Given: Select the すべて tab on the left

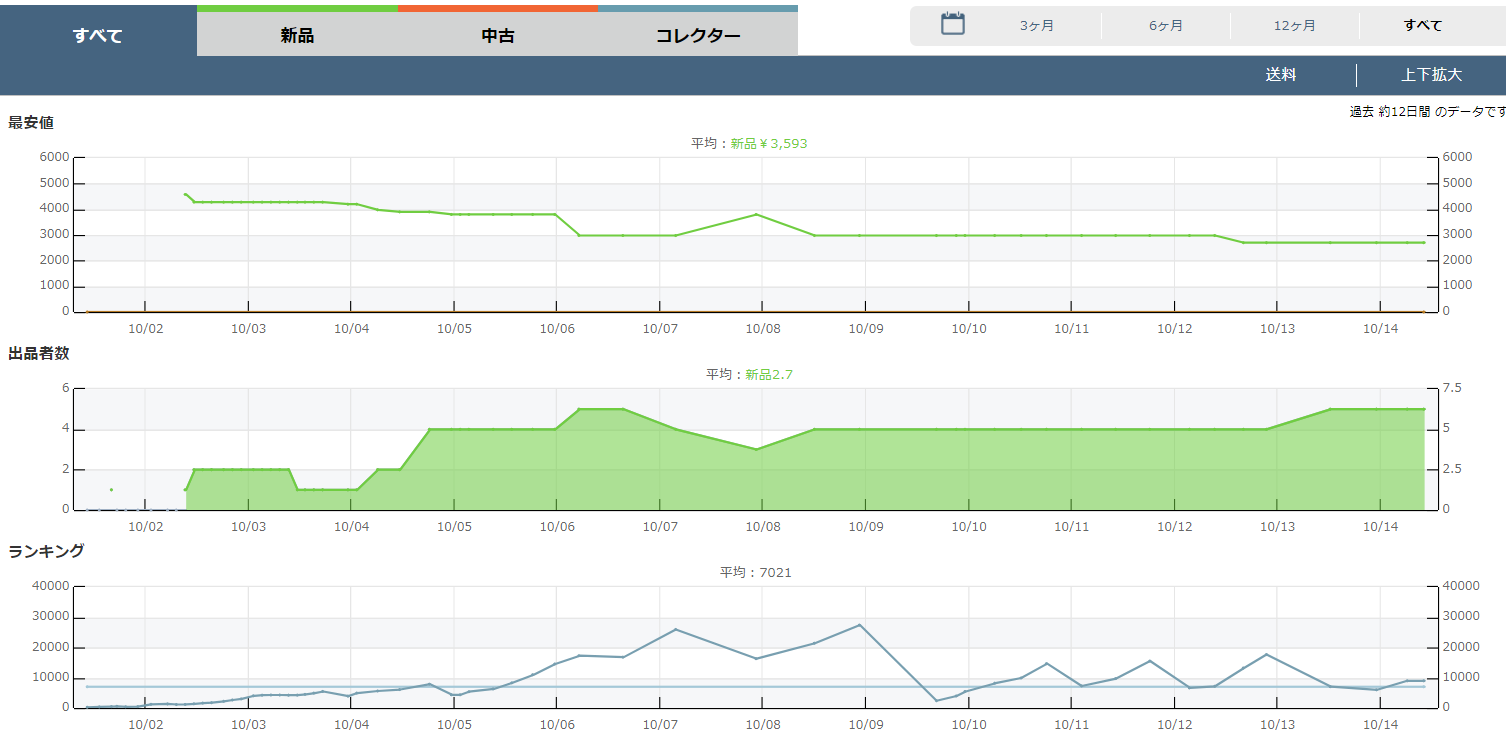Looking at the screenshot, I should [x=98, y=36].
